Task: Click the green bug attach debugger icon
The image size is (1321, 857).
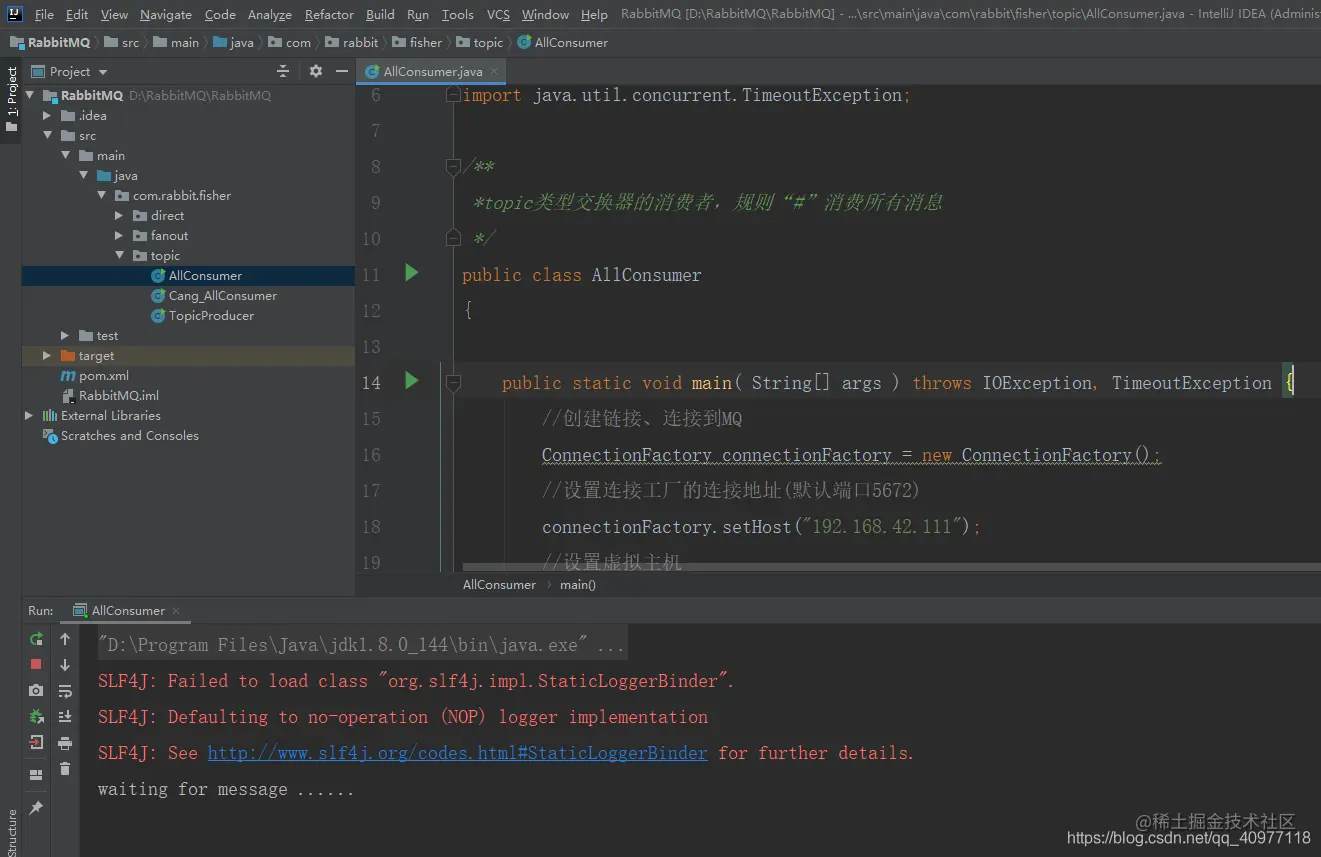Action: [x=36, y=716]
